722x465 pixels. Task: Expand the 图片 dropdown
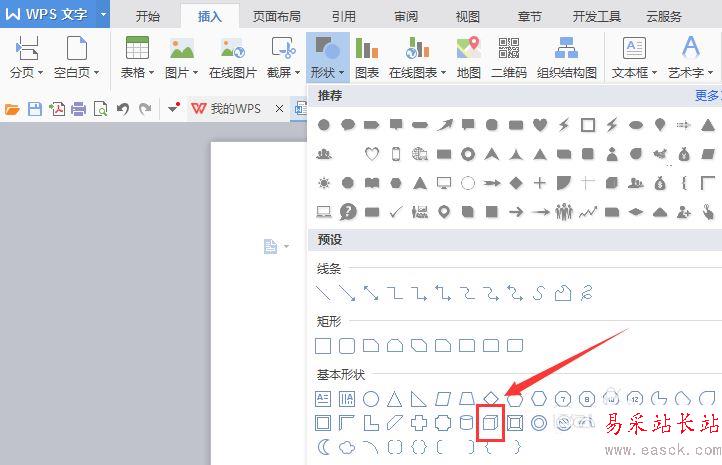click(195, 72)
